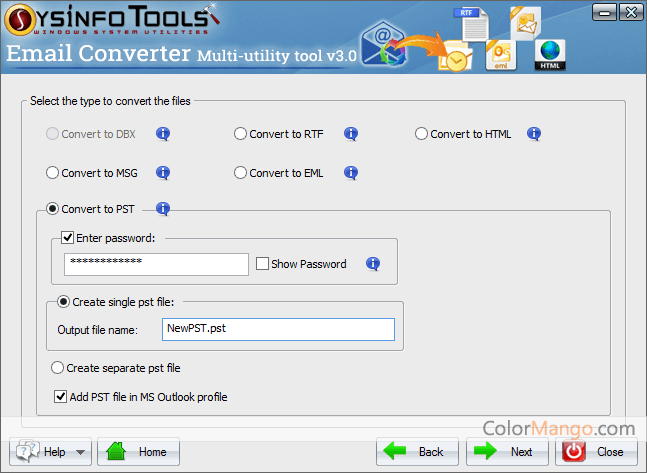Click the red Close button
Image resolution: width=647 pixels, height=473 pixels.
(596, 452)
